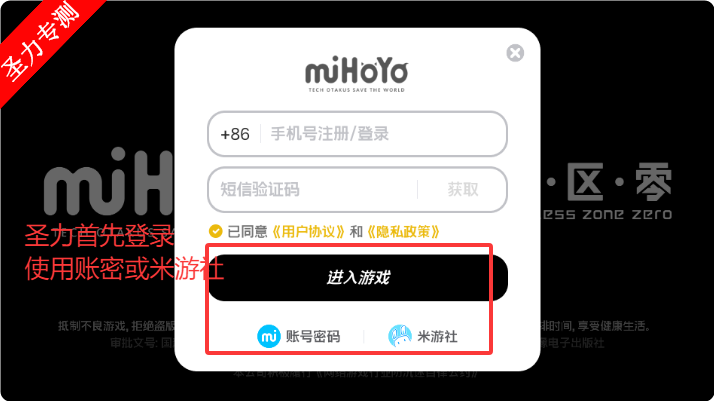Click the miHoYo logo in dialog
The height and width of the screenshot is (401, 714).
click(x=357, y=74)
